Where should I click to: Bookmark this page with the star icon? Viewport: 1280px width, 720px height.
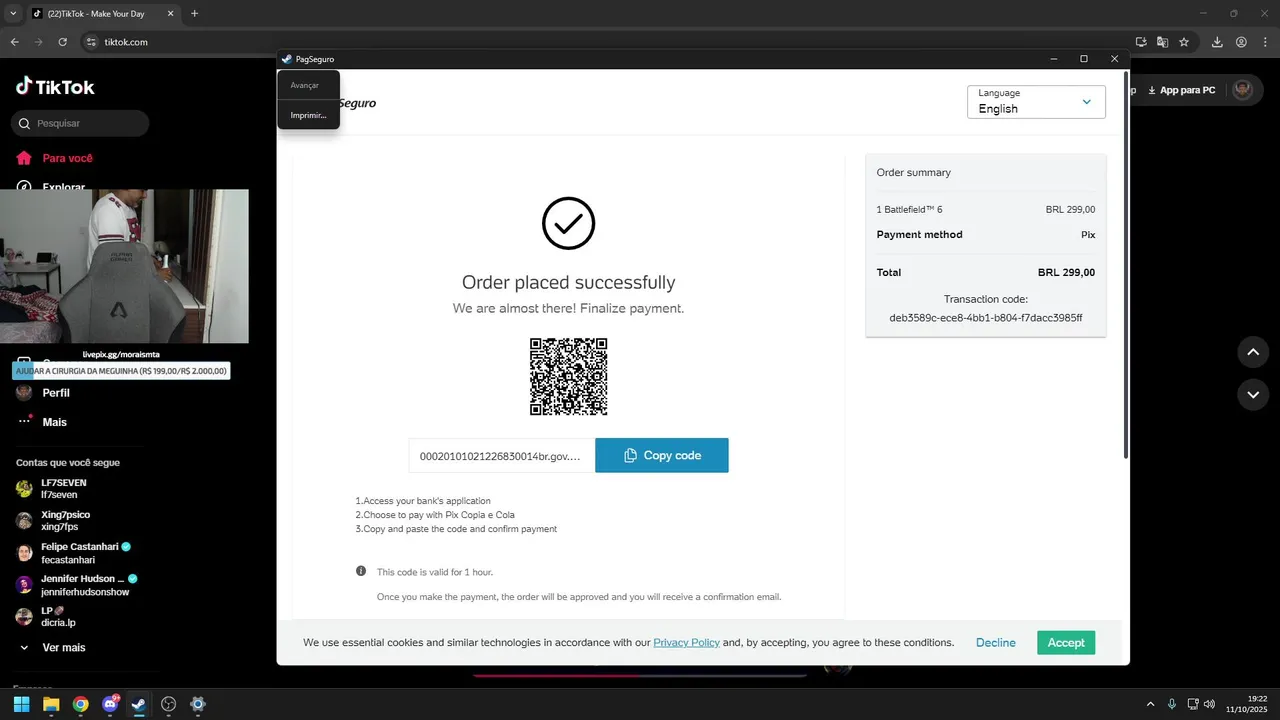[1185, 42]
